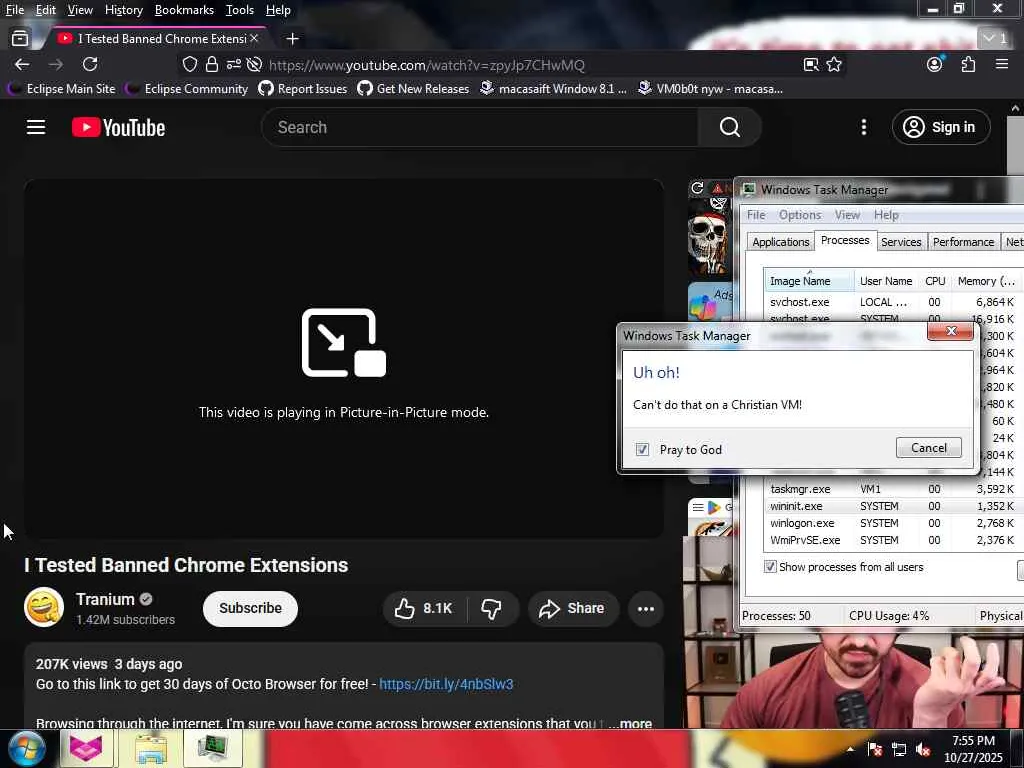Click the YouTube search input field

coord(480,127)
